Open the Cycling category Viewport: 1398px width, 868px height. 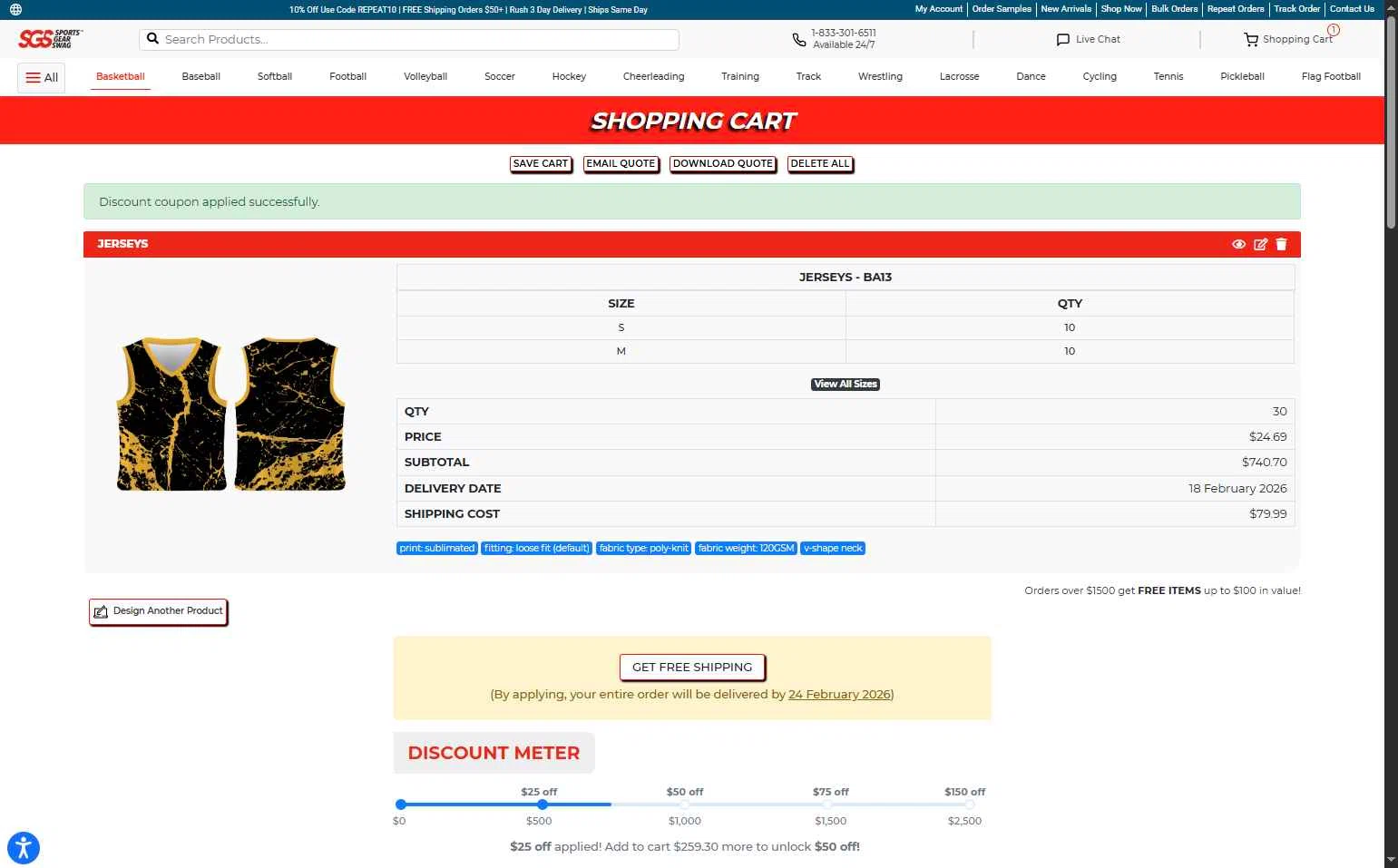(1100, 76)
